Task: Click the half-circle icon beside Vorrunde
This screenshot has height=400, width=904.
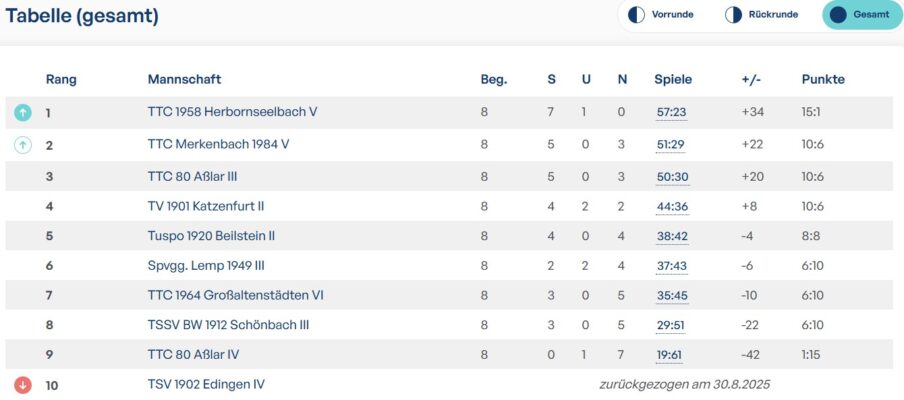Action: click(636, 15)
